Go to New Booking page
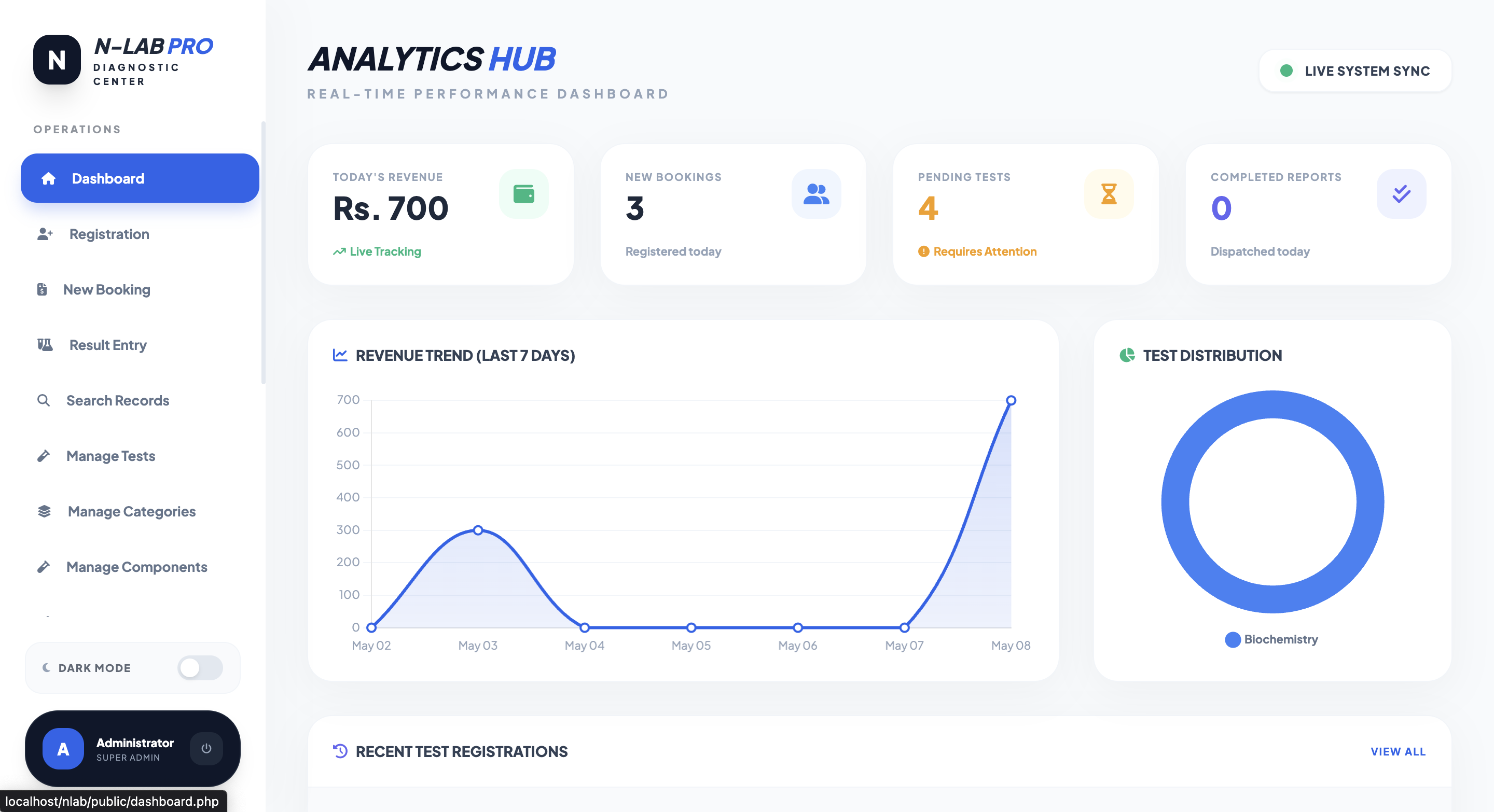Image resolution: width=1494 pixels, height=812 pixels. [x=140, y=289]
